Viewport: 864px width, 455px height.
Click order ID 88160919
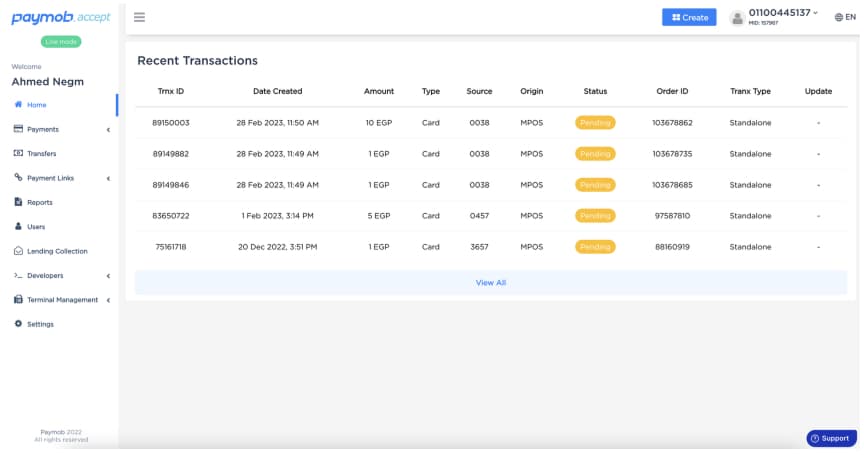pyautogui.click(x=672, y=247)
